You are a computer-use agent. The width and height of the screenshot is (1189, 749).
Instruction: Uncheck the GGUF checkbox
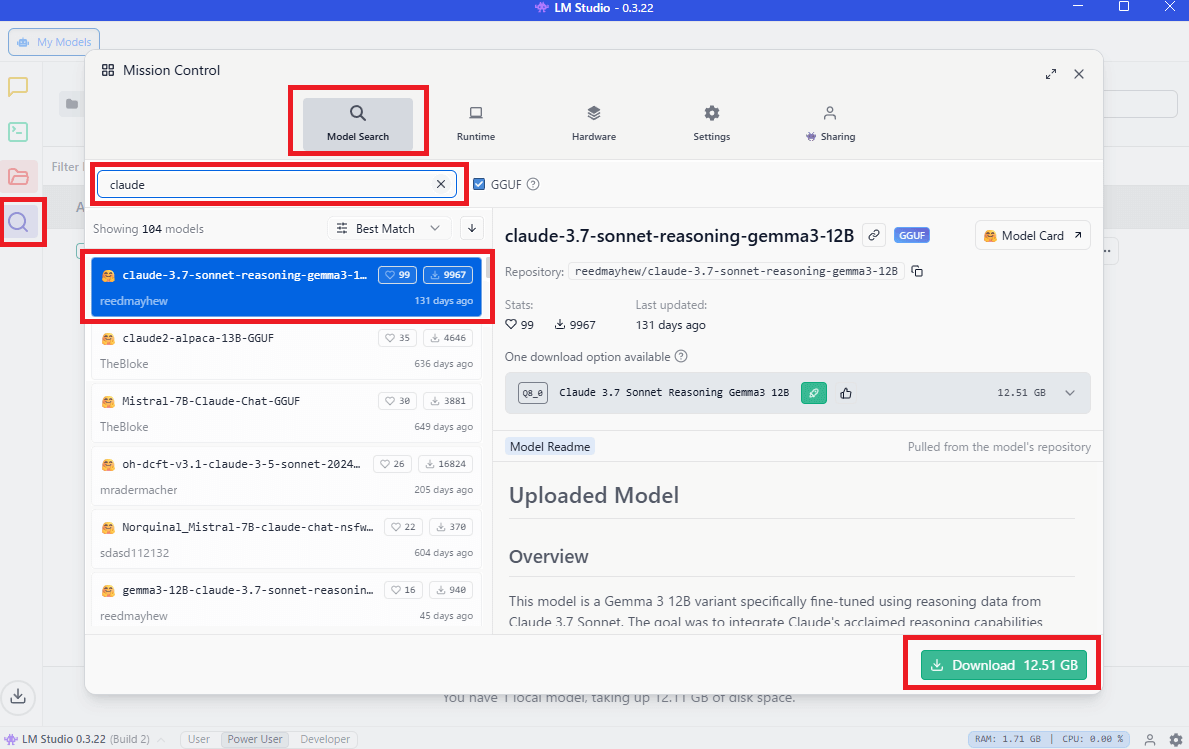(478, 184)
